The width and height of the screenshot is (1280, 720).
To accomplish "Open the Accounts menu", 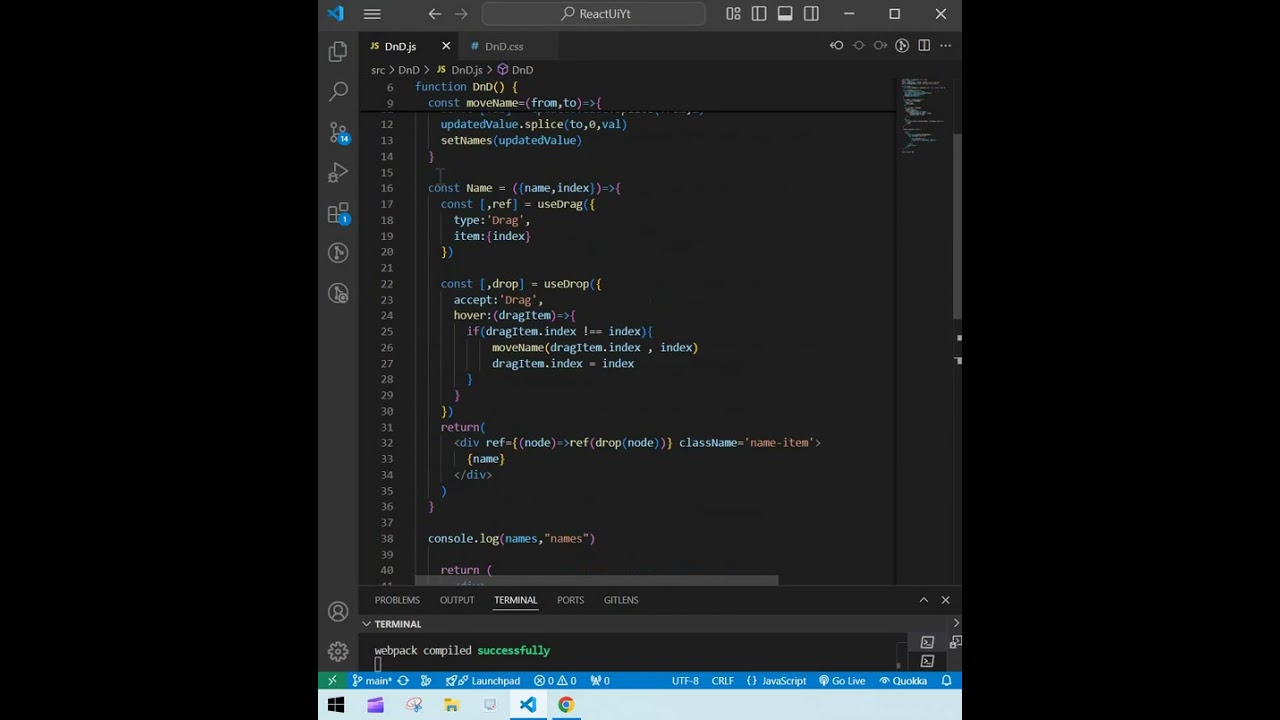I will point(338,611).
